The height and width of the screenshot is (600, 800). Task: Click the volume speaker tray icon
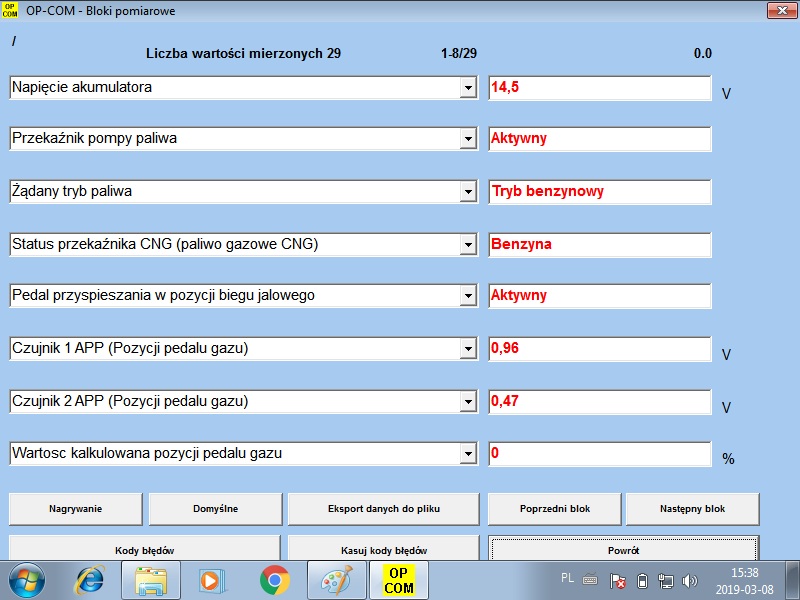click(689, 581)
